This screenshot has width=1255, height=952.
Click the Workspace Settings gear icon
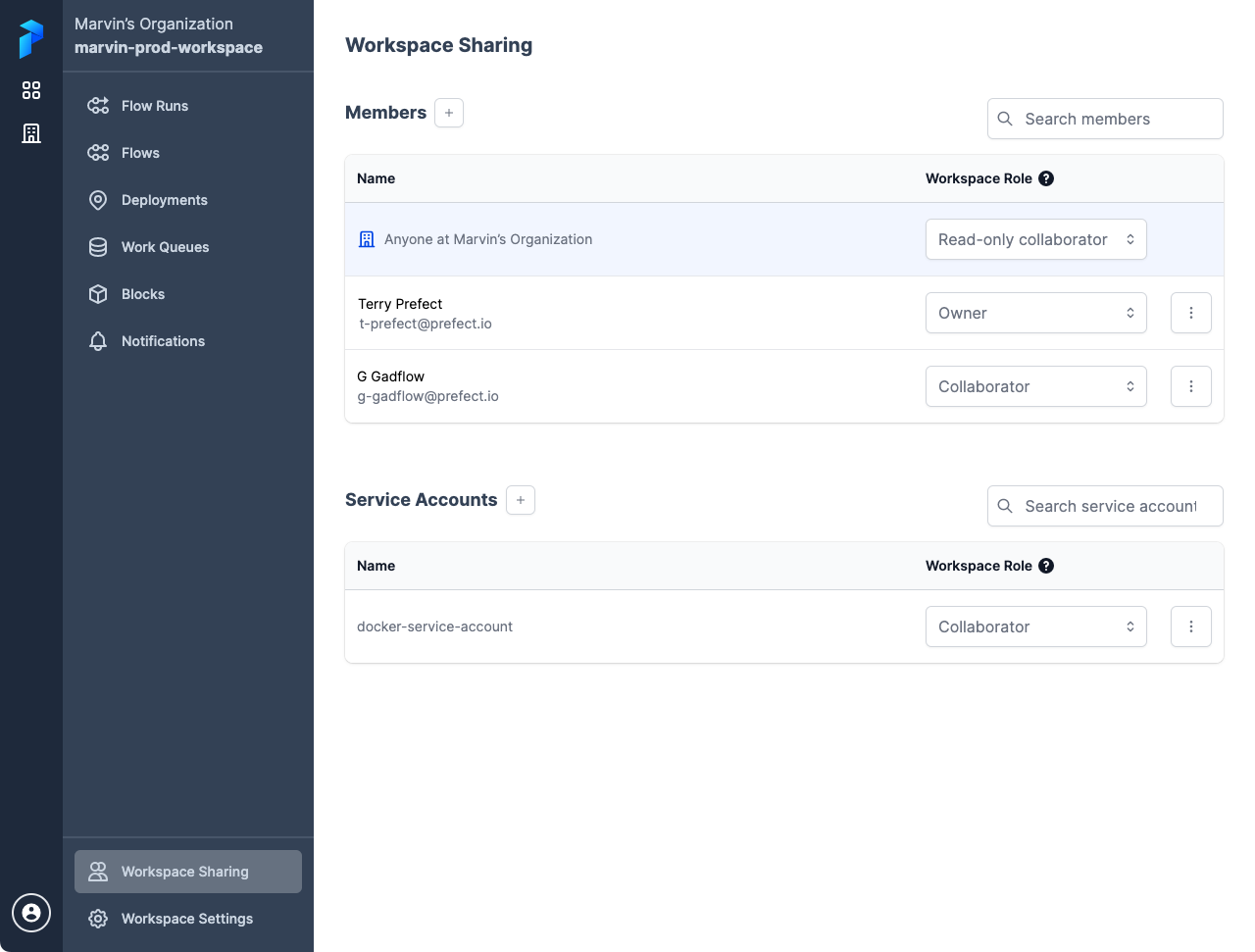(98, 919)
